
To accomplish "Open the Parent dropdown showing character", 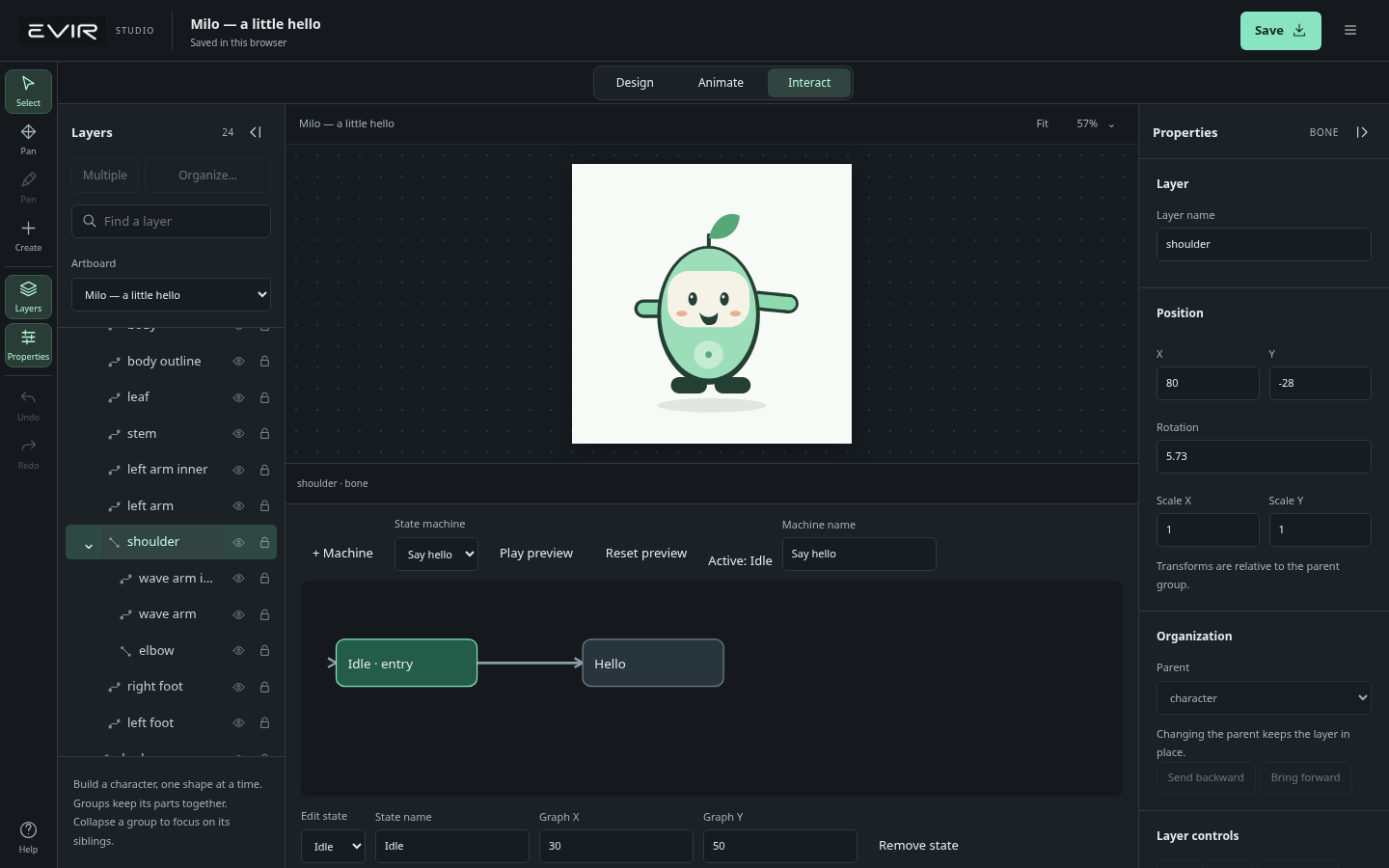I will [x=1264, y=698].
